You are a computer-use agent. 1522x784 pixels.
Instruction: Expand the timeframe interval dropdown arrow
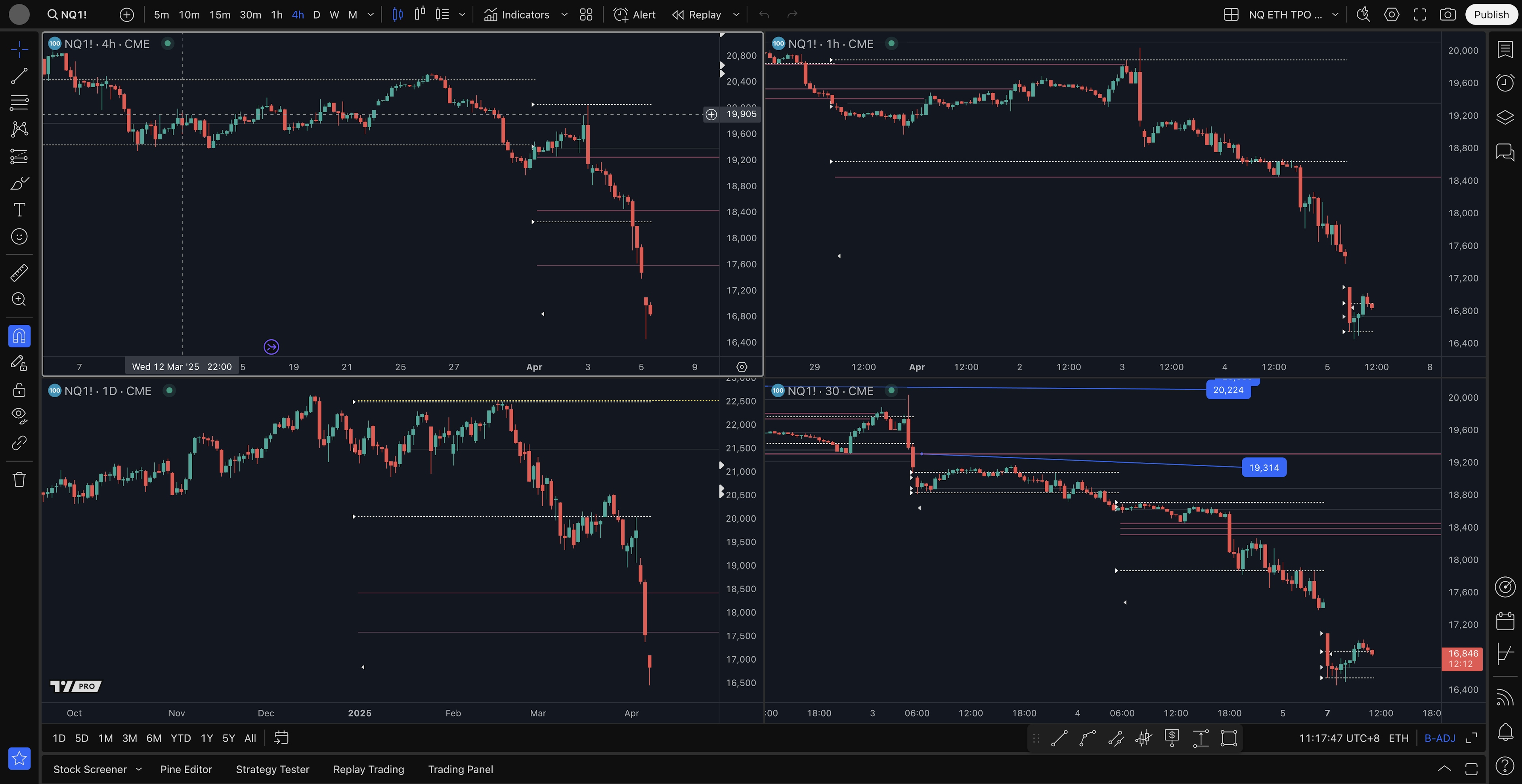coord(371,15)
